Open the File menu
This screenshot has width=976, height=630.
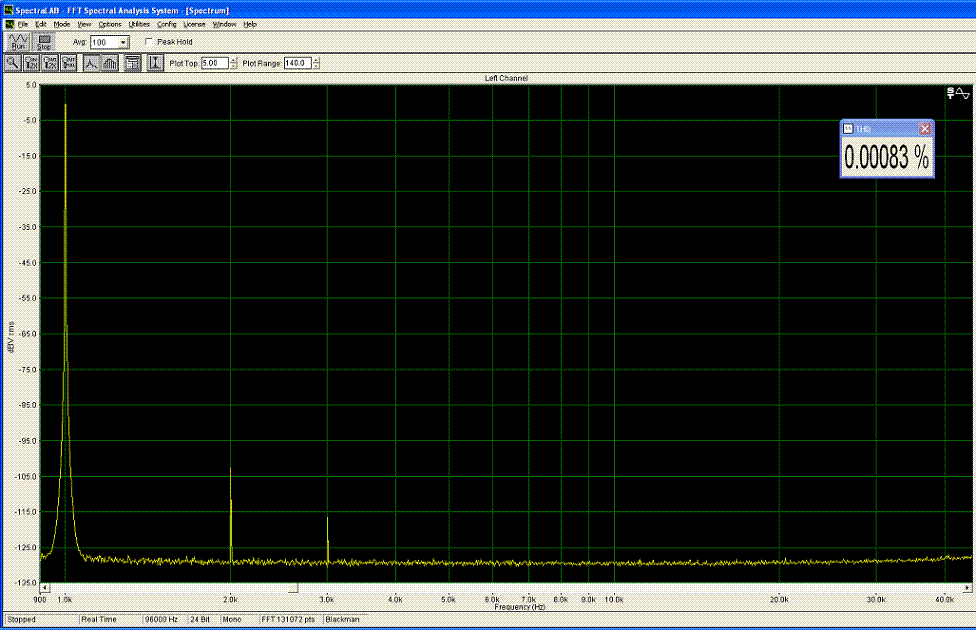[x=23, y=24]
